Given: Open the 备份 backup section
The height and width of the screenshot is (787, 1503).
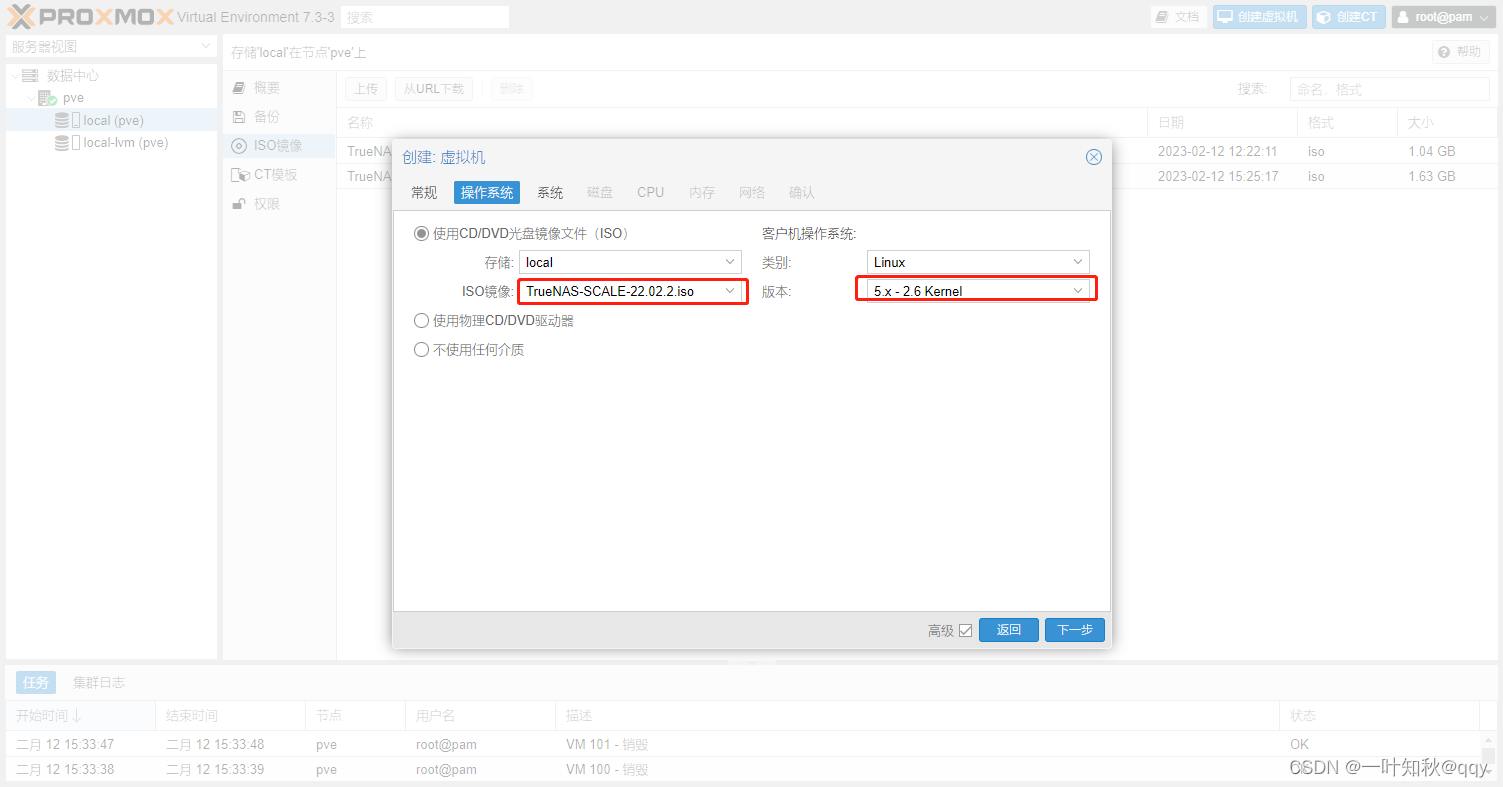Looking at the screenshot, I should pos(279,117).
